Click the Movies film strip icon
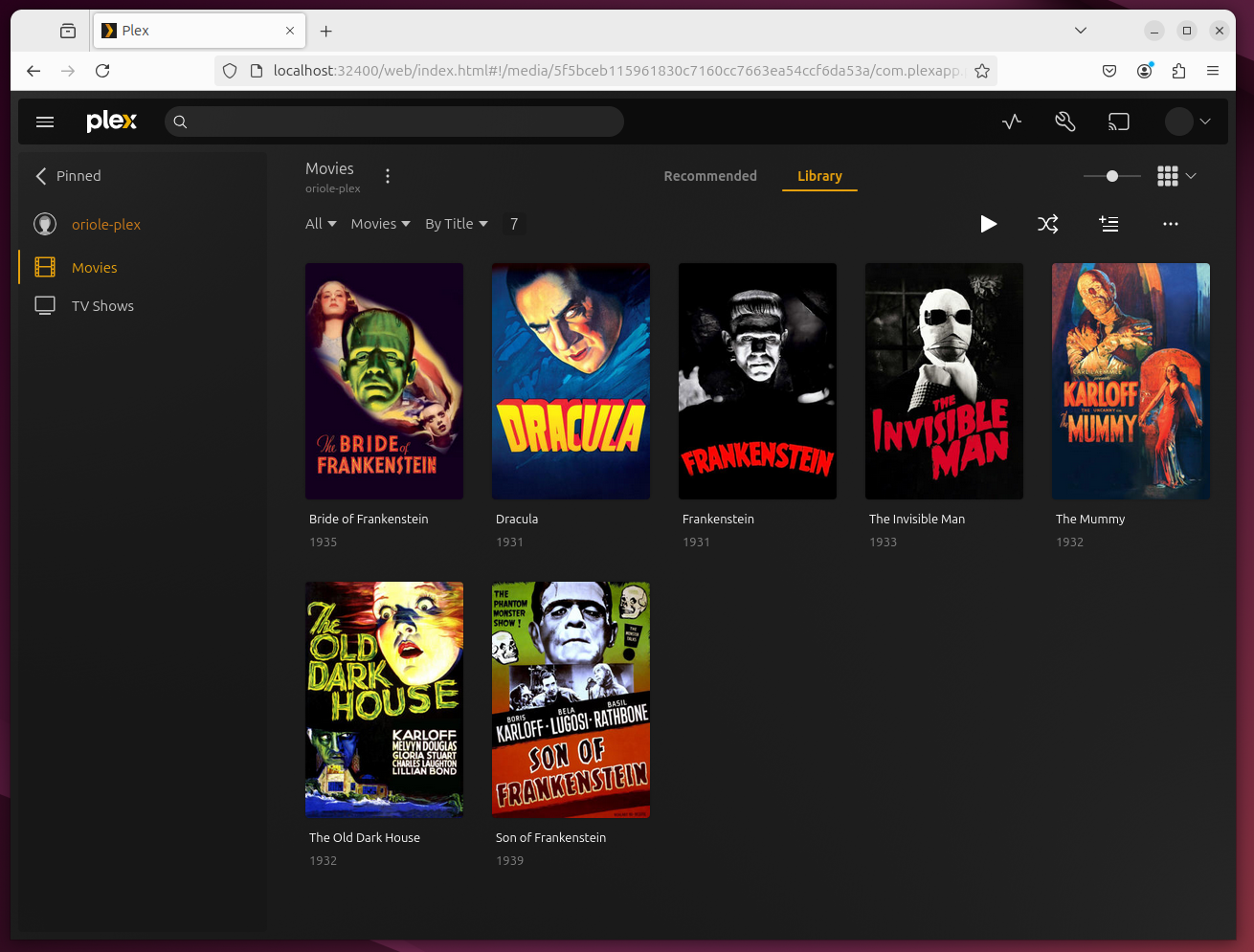This screenshot has width=1254, height=952. tap(45, 267)
